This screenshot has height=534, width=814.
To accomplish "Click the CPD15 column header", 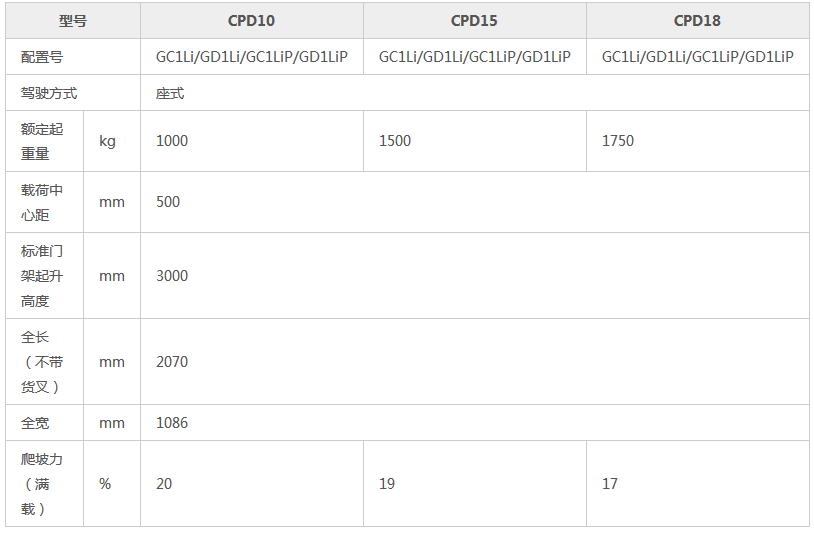I will (x=474, y=20).
